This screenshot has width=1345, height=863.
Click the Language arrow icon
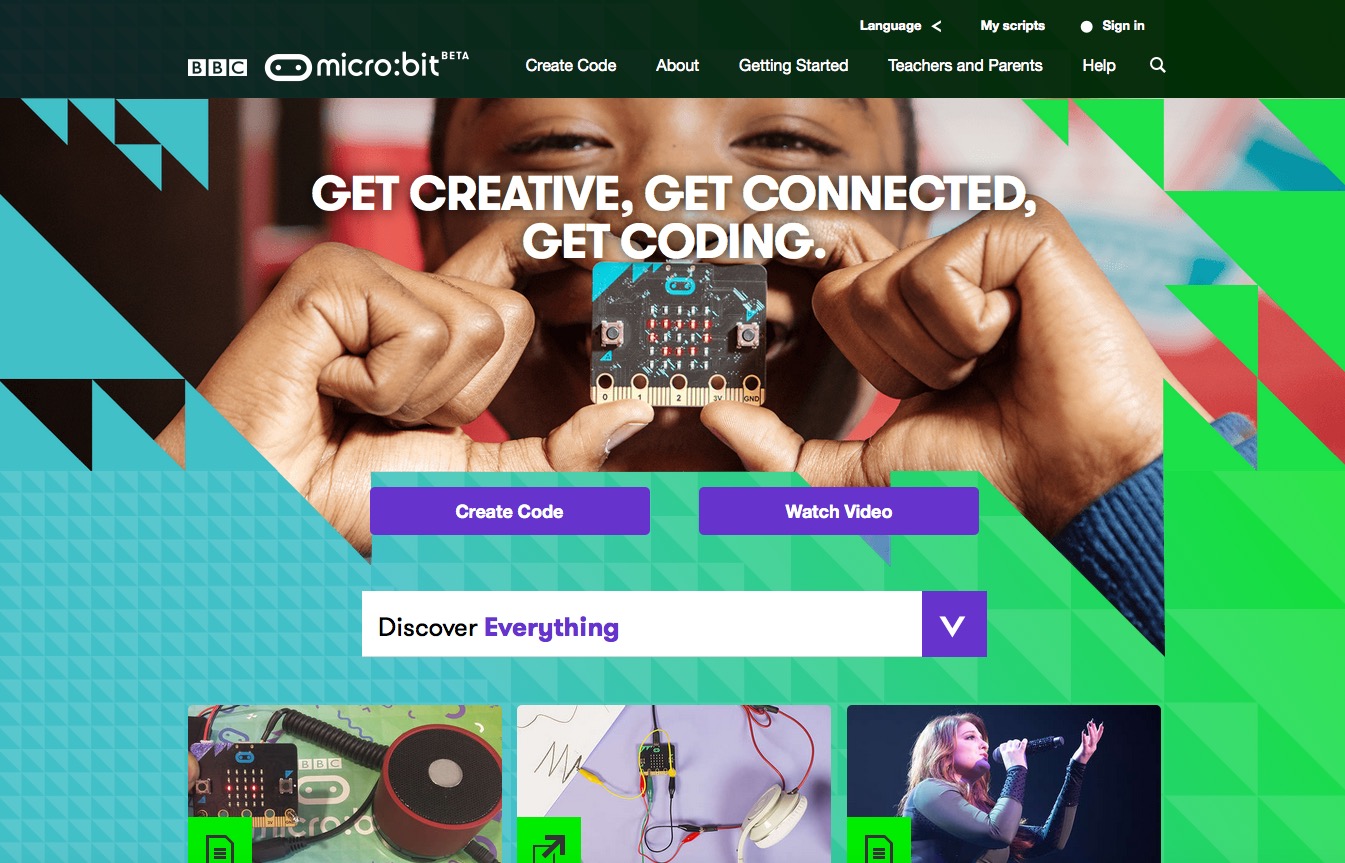[x=936, y=26]
